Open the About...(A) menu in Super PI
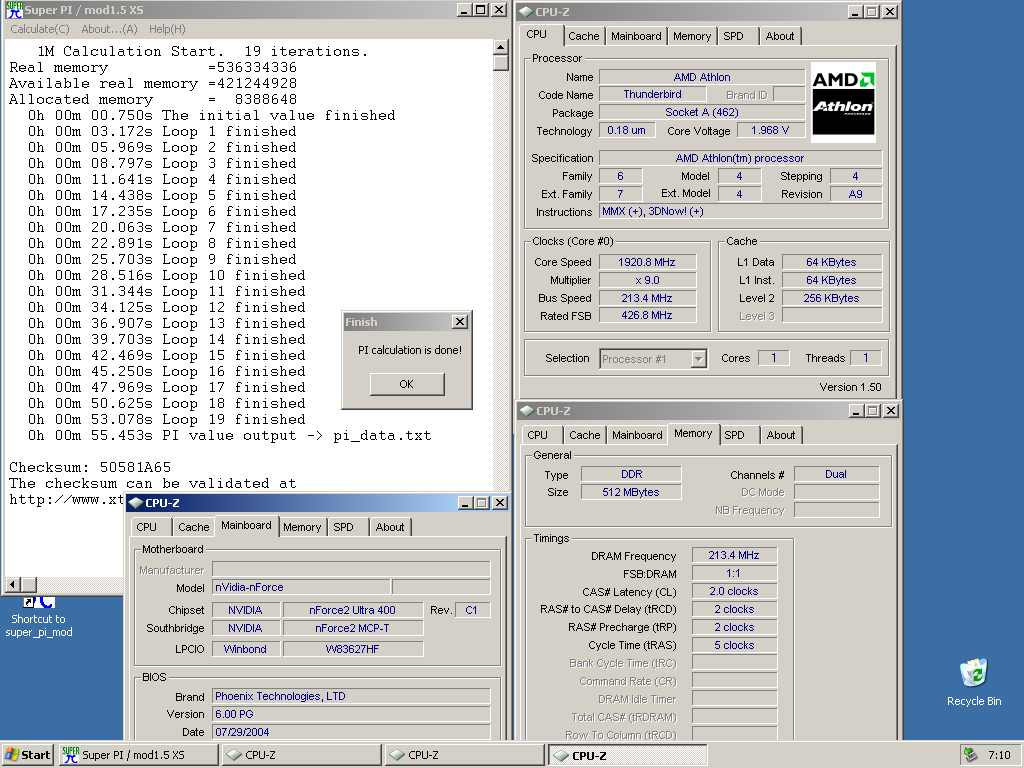This screenshot has height=768, width=1024. (109, 29)
